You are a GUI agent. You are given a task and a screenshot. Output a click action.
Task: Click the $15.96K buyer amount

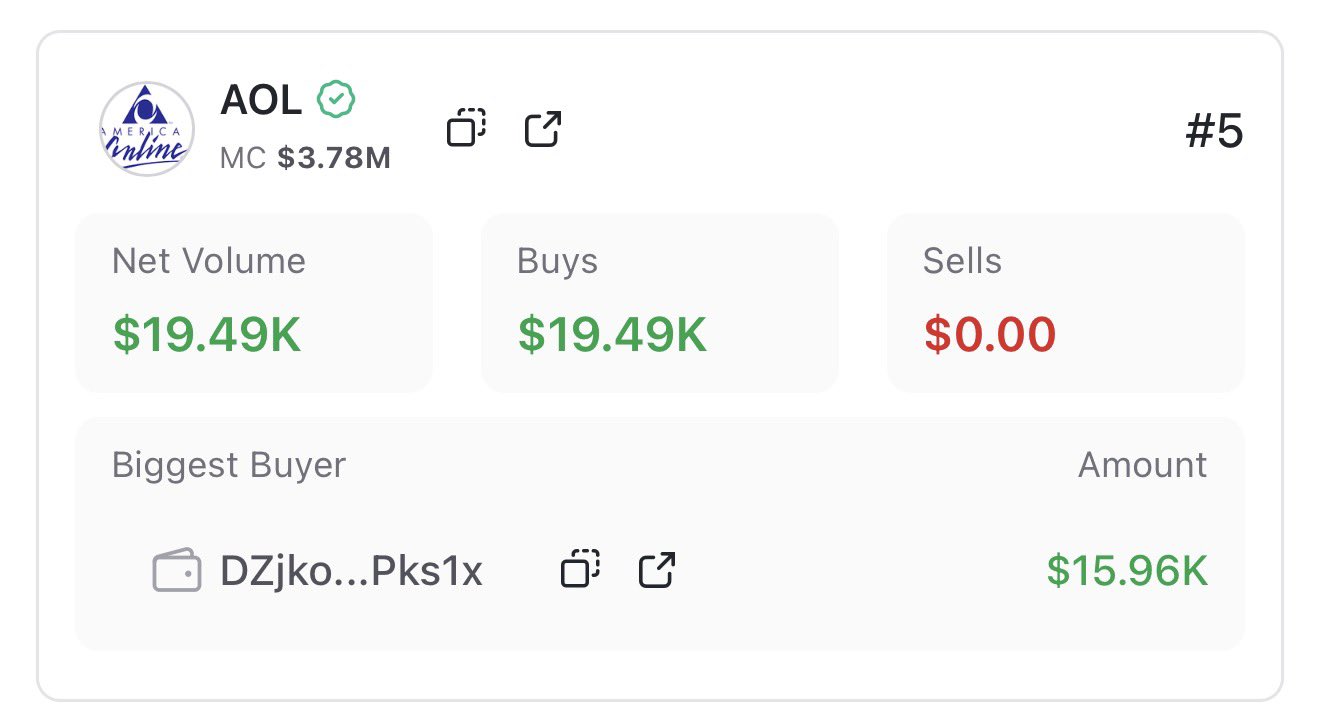click(x=1127, y=571)
